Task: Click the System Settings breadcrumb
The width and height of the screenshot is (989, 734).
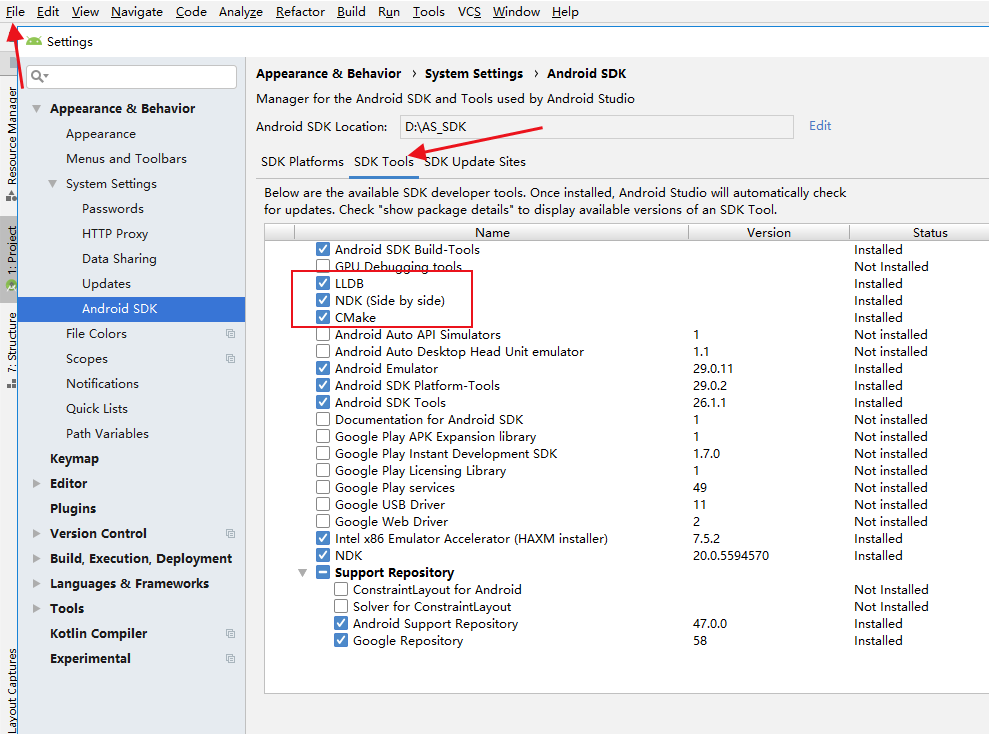Action: [x=472, y=73]
